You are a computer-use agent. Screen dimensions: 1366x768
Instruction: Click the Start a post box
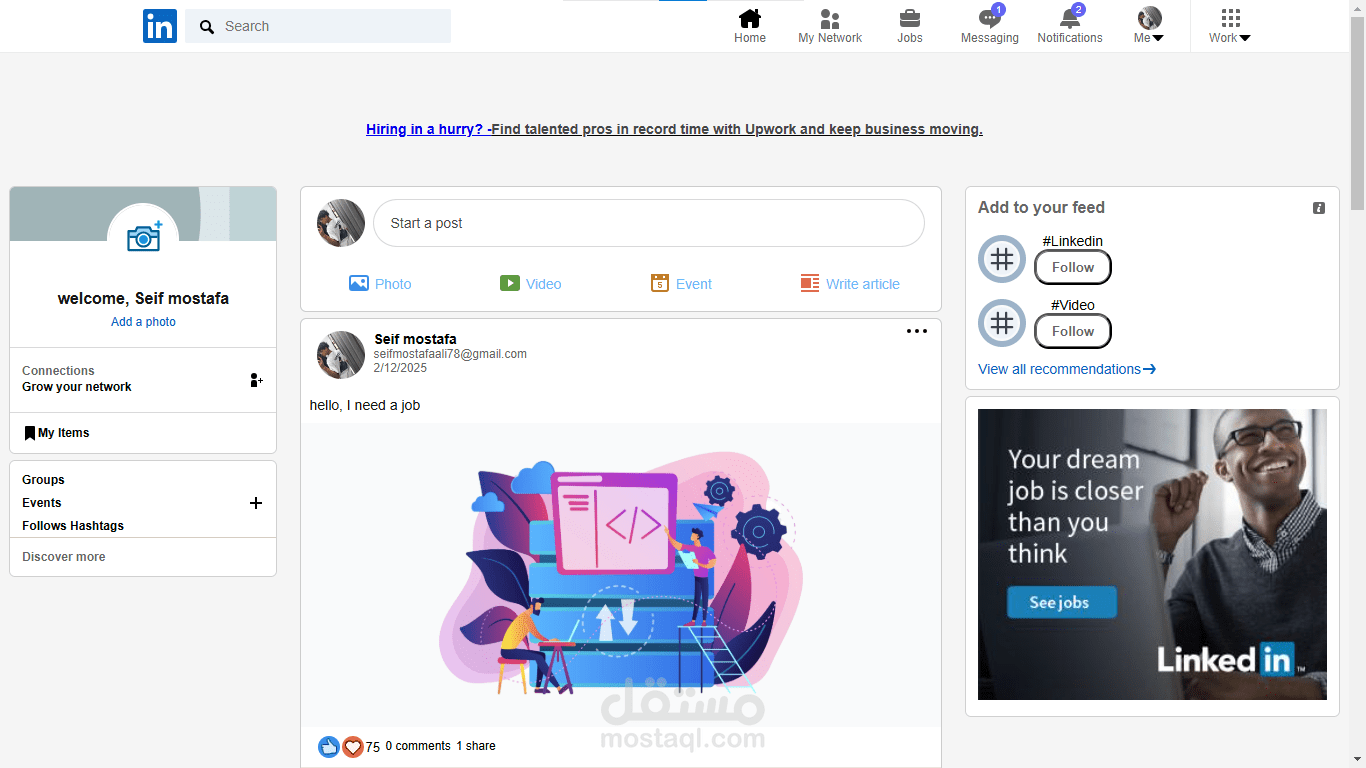point(649,223)
